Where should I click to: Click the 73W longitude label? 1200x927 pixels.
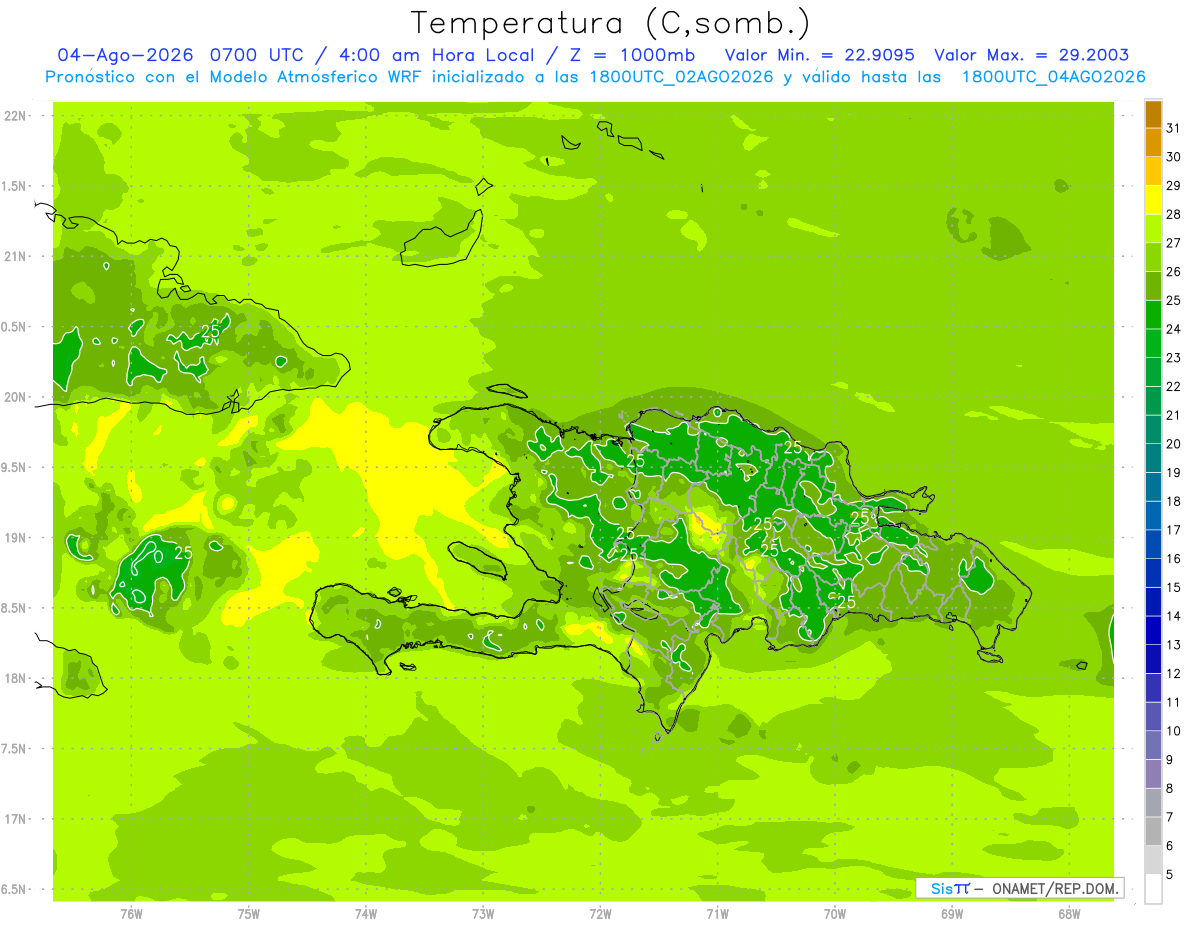[483, 913]
